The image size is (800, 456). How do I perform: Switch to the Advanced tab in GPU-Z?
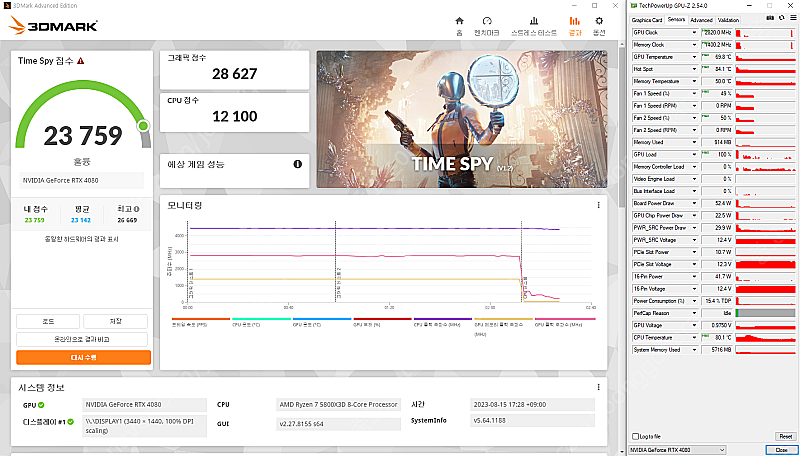(x=701, y=20)
